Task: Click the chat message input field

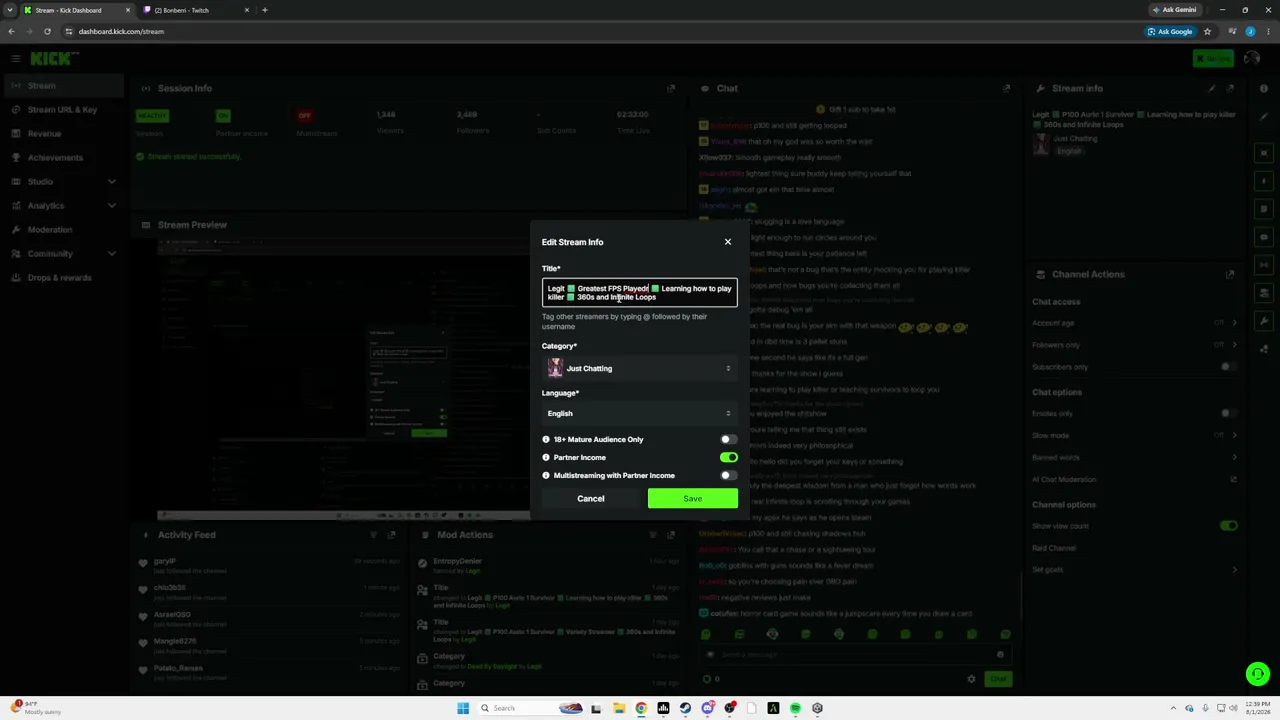Action: click(x=855, y=655)
